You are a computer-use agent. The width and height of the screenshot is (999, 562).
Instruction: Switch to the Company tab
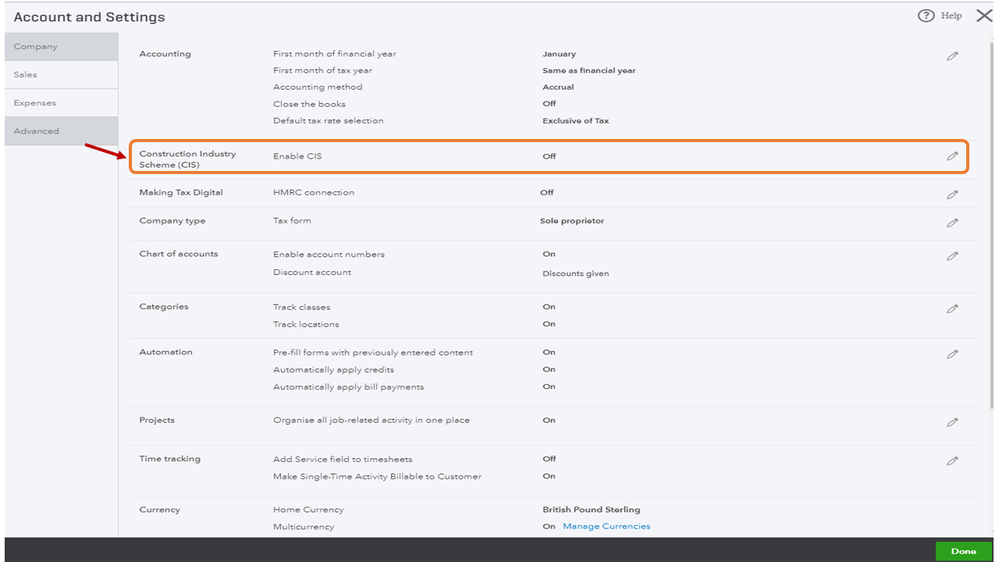coord(36,47)
